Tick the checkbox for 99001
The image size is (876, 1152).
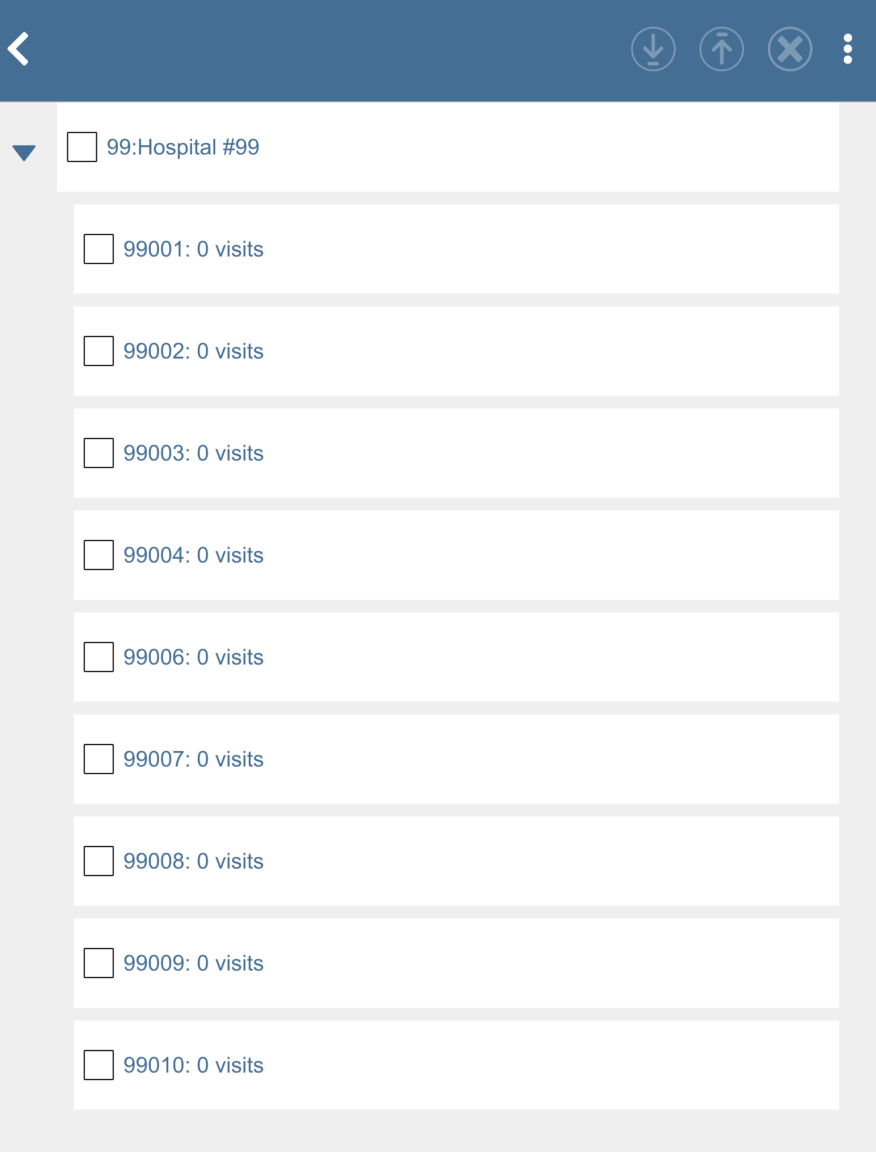pos(98,249)
